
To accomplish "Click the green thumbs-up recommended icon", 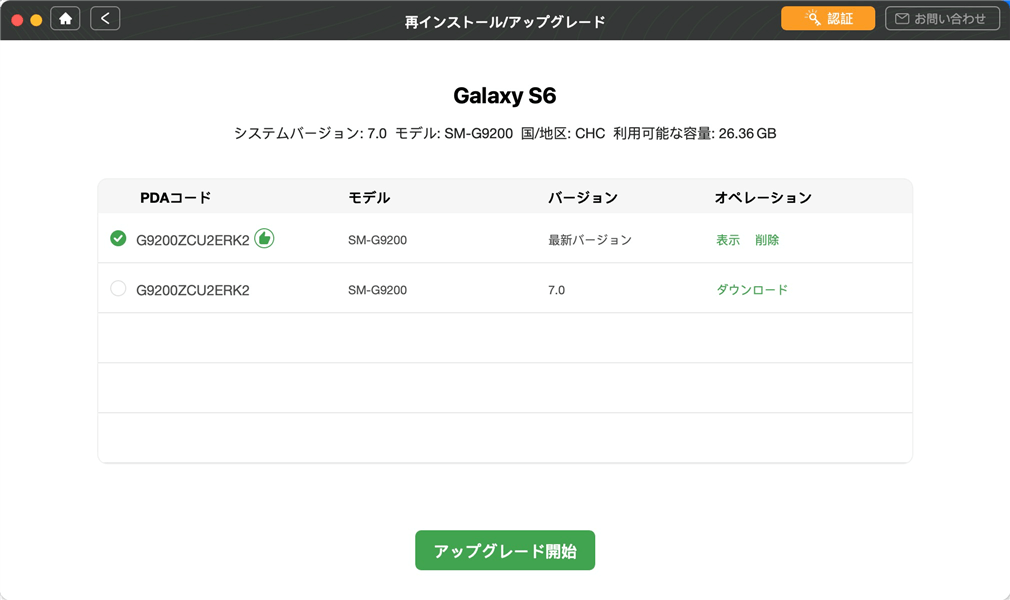I will [264, 238].
